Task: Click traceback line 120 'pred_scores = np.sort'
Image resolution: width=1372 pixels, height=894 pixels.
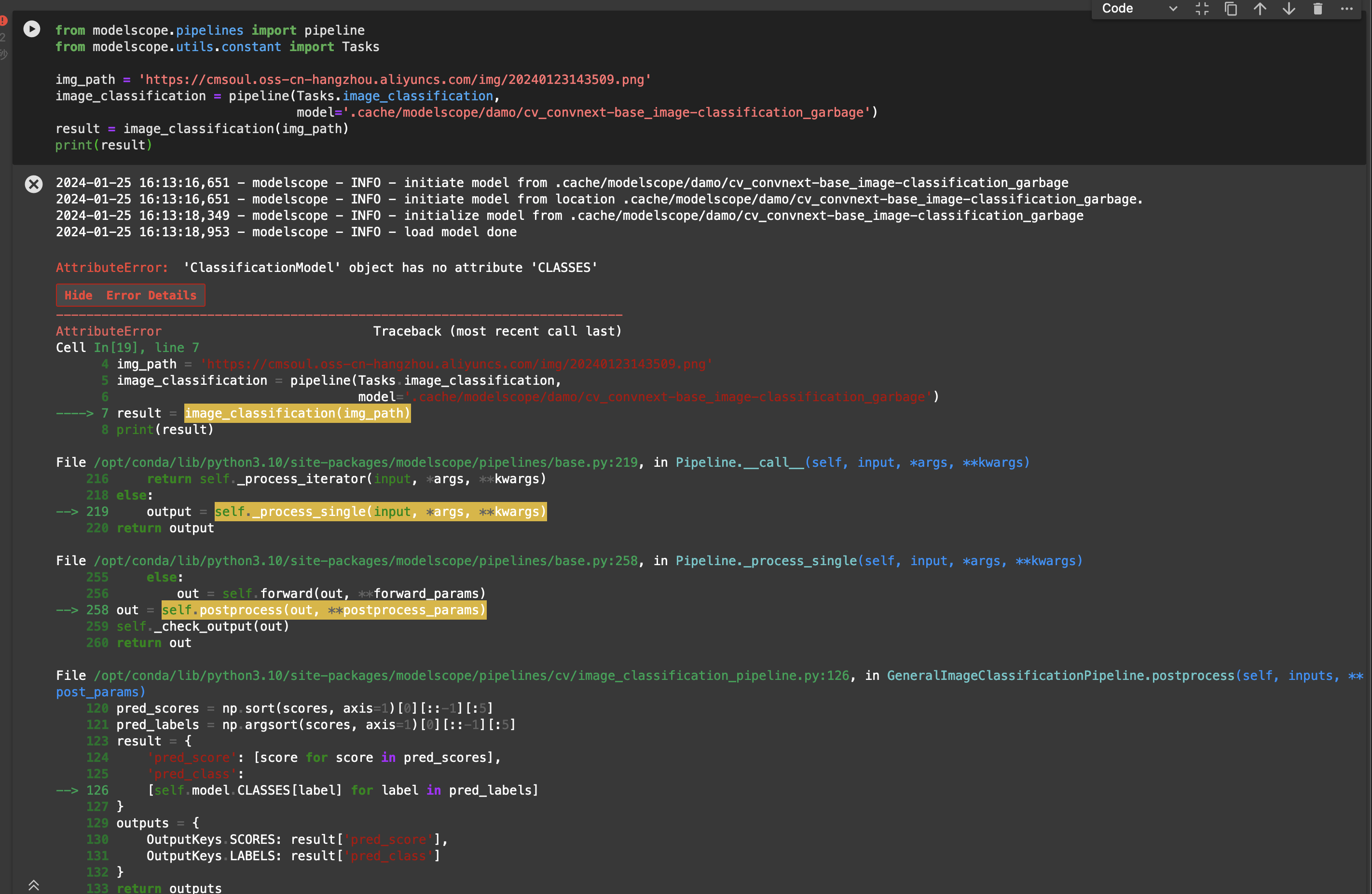Action: tap(304, 708)
